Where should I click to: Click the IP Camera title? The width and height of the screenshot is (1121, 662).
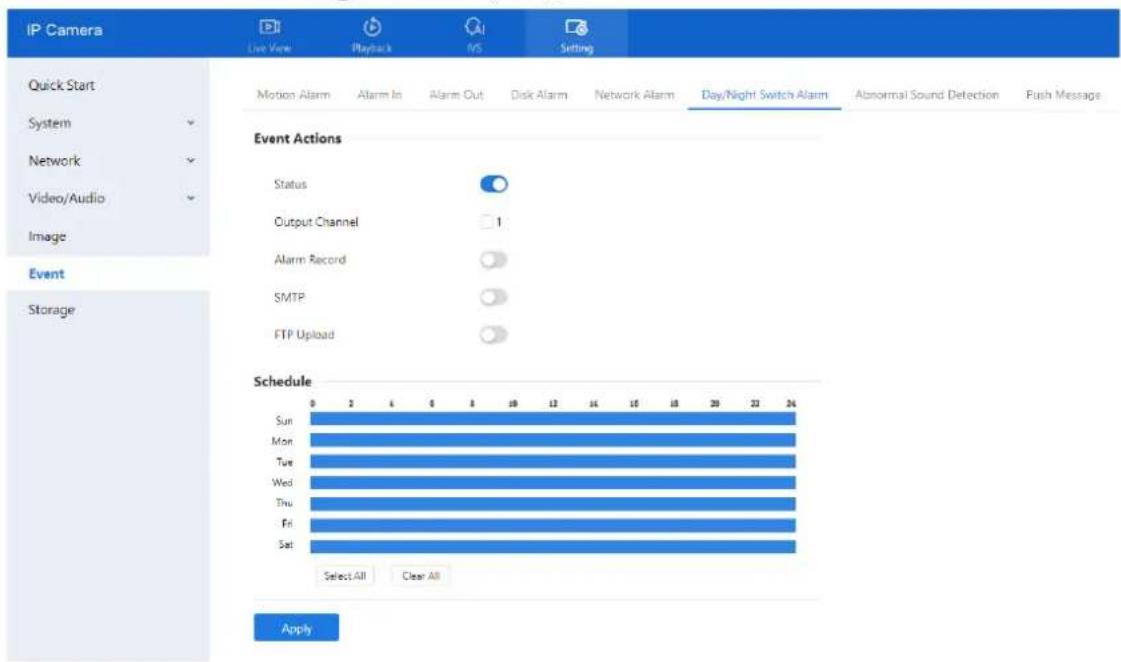(64, 30)
